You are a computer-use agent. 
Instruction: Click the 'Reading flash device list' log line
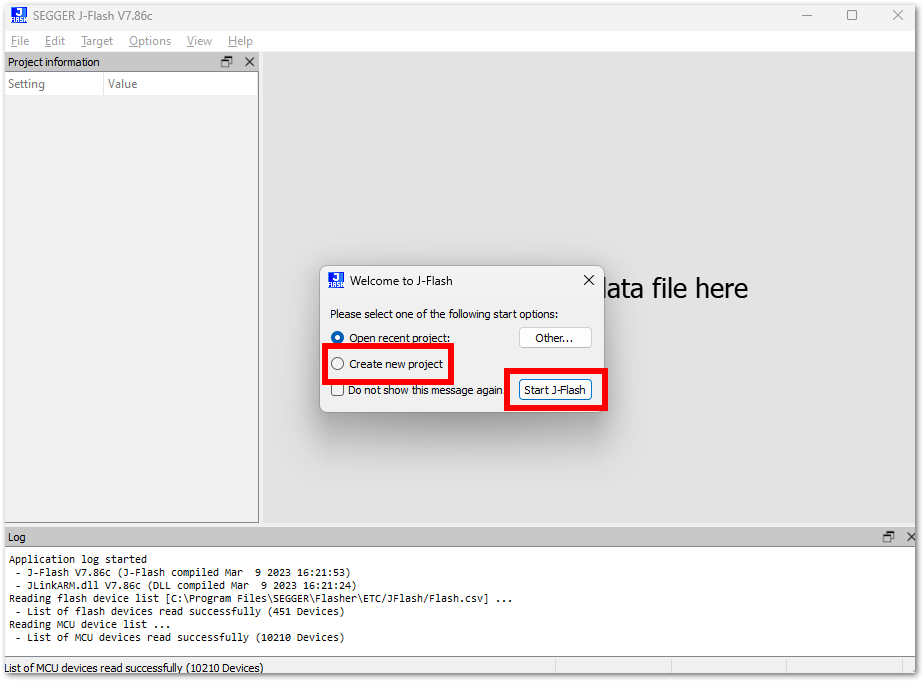point(260,598)
